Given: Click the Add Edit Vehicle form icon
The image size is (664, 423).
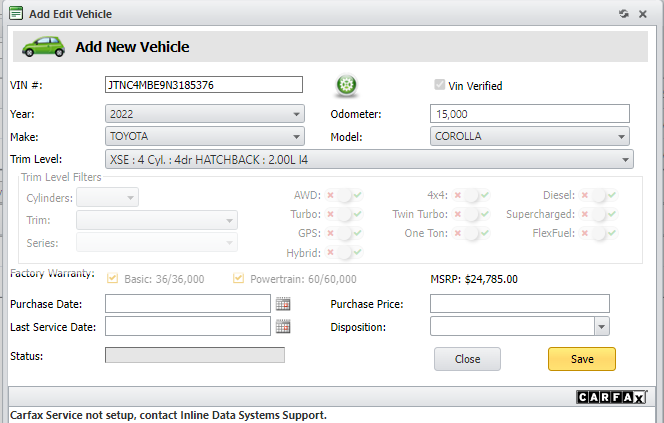Looking at the screenshot, I should pyautogui.click(x=16, y=13).
